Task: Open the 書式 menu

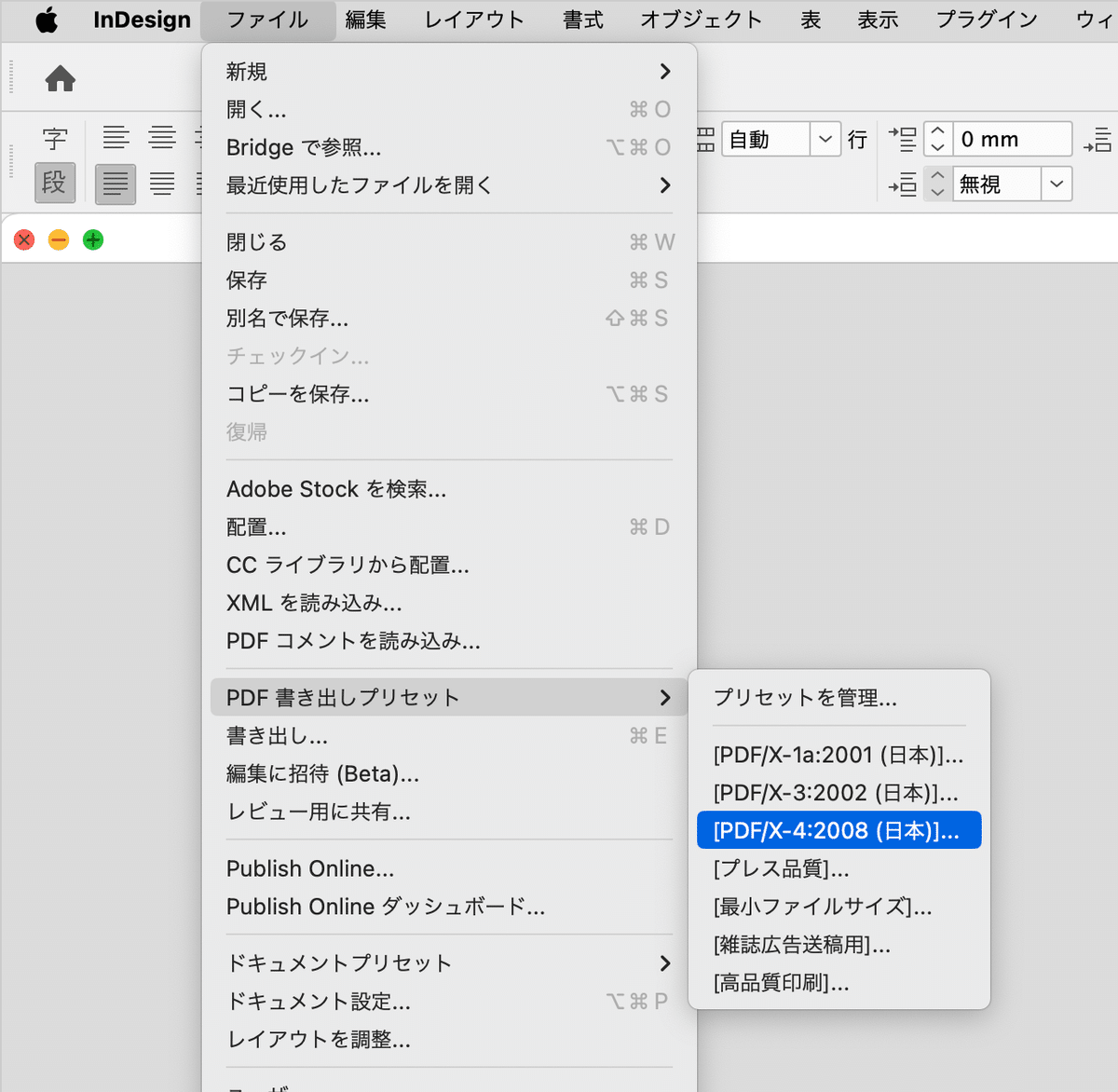Action: (x=583, y=20)
